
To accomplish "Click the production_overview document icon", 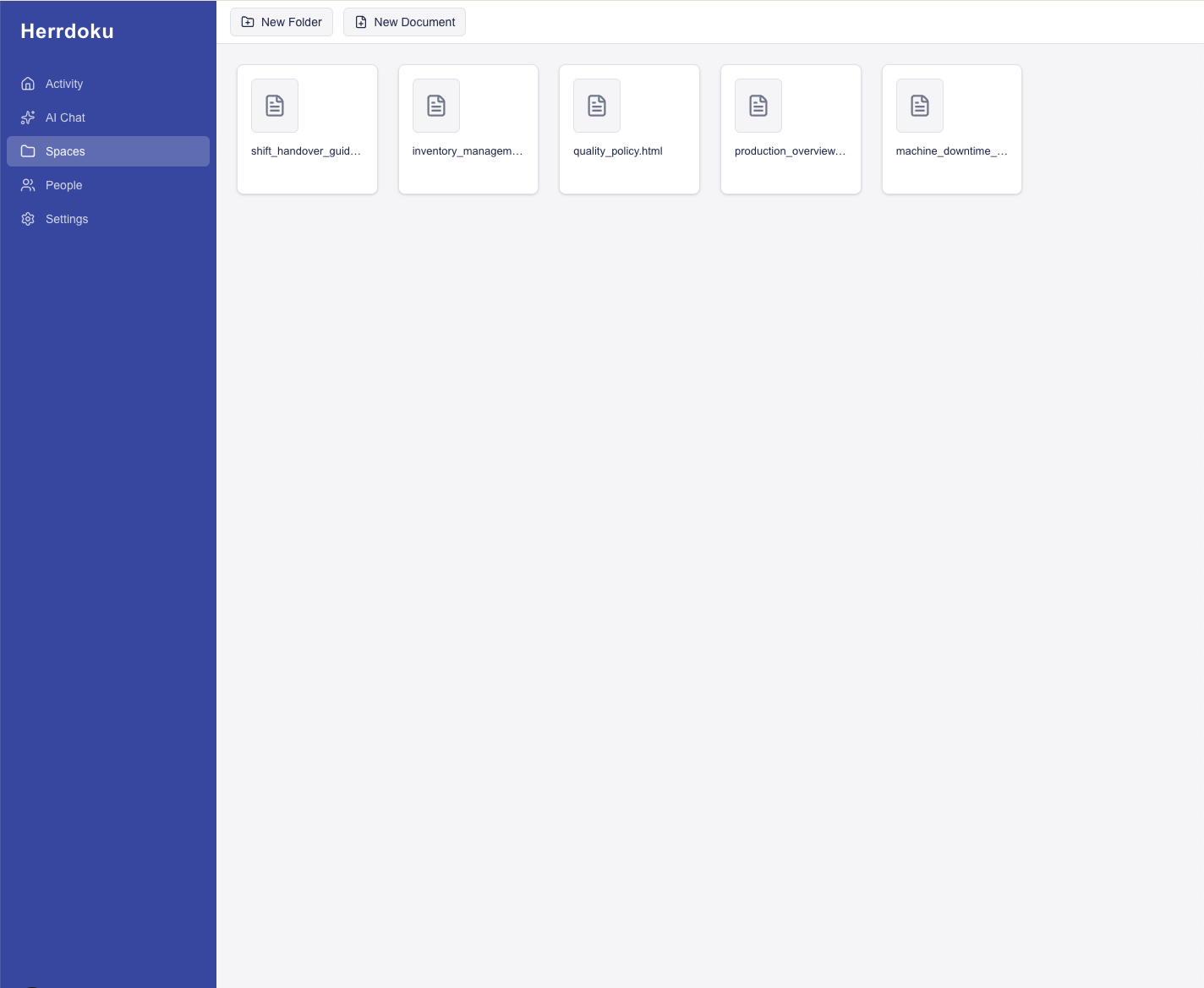I will pyautogui.click(x=758, y=106).
